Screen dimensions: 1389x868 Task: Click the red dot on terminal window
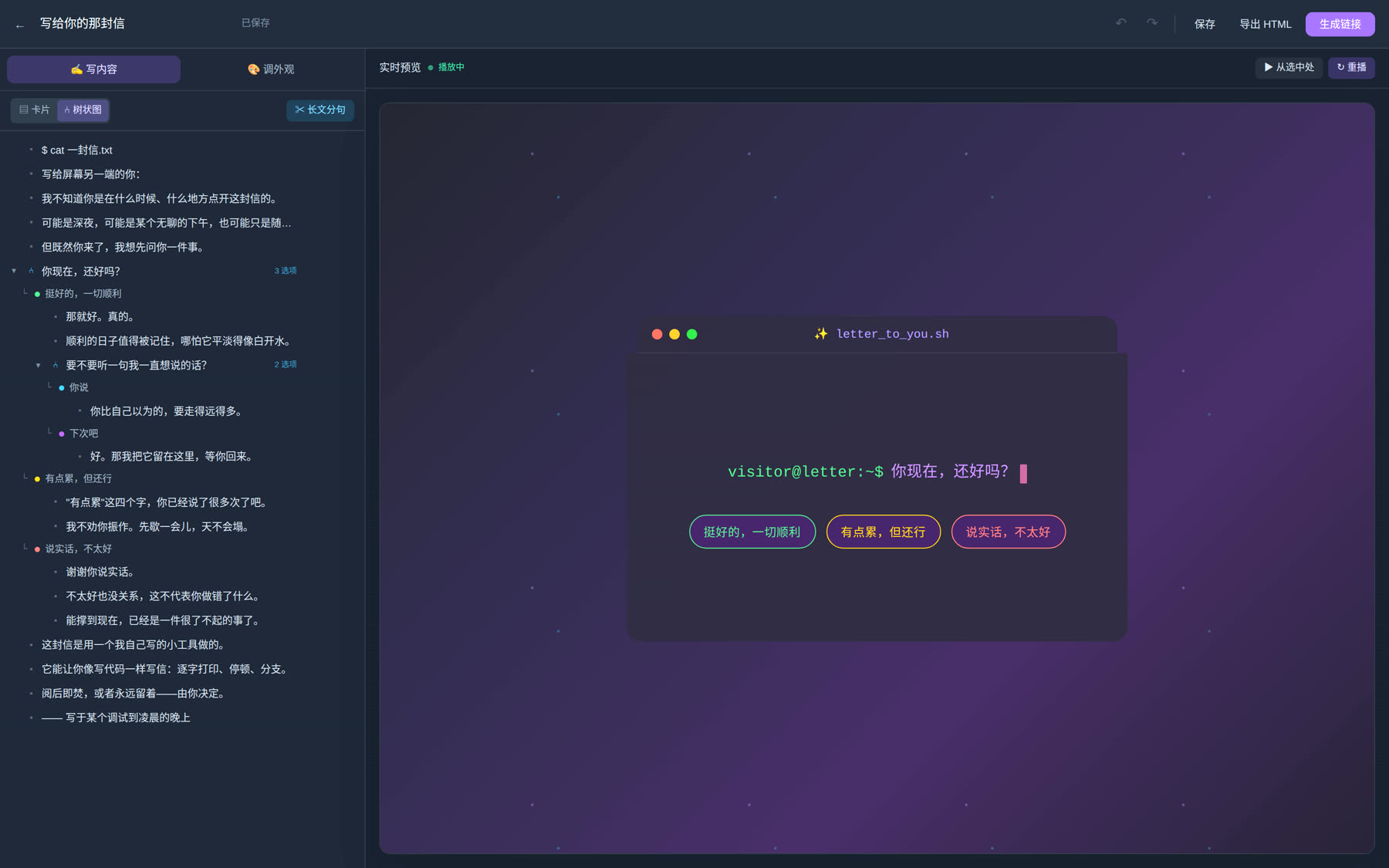pyautogui.click(x=657, y=334)
